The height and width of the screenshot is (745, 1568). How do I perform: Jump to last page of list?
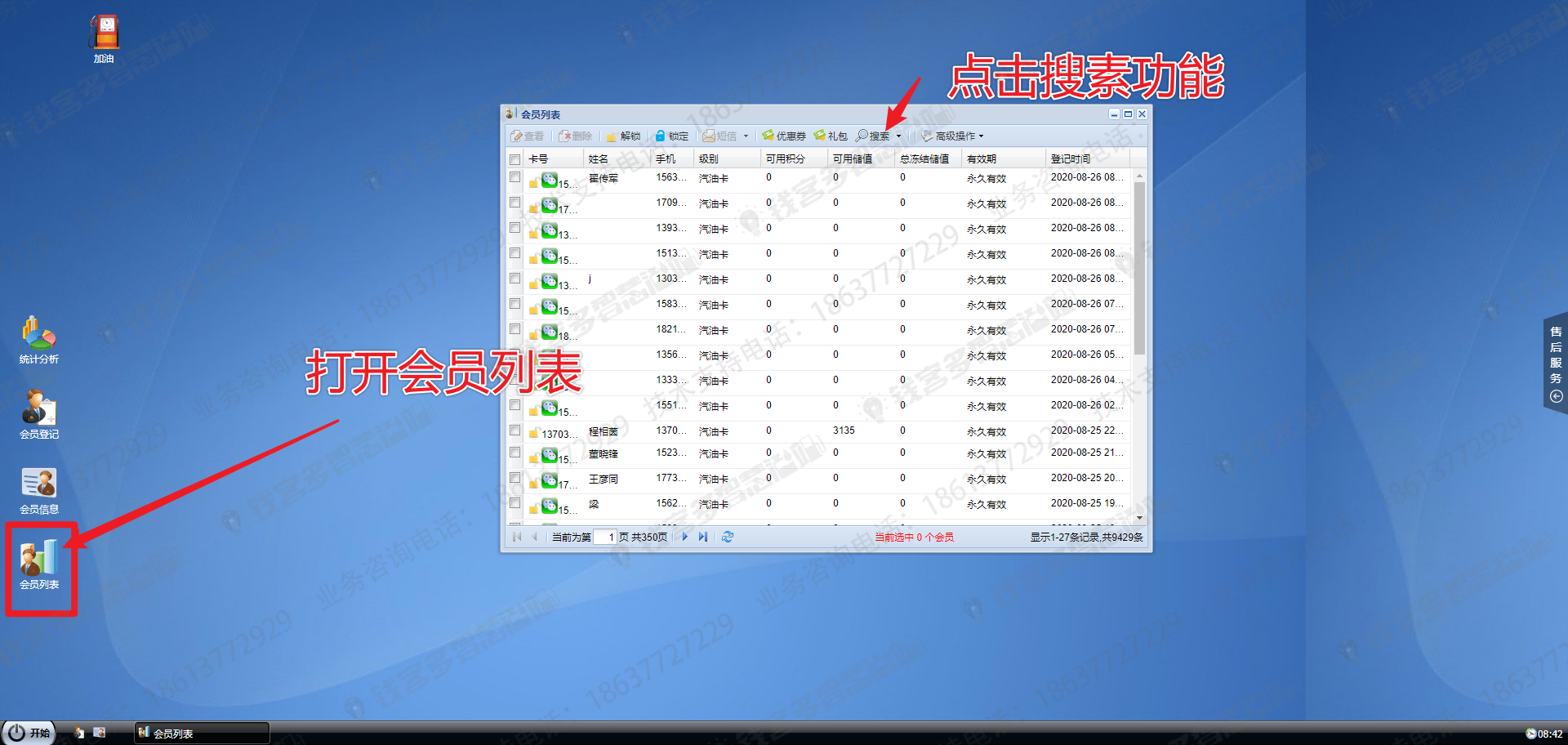pyautogui.click(x=702, y=537)
